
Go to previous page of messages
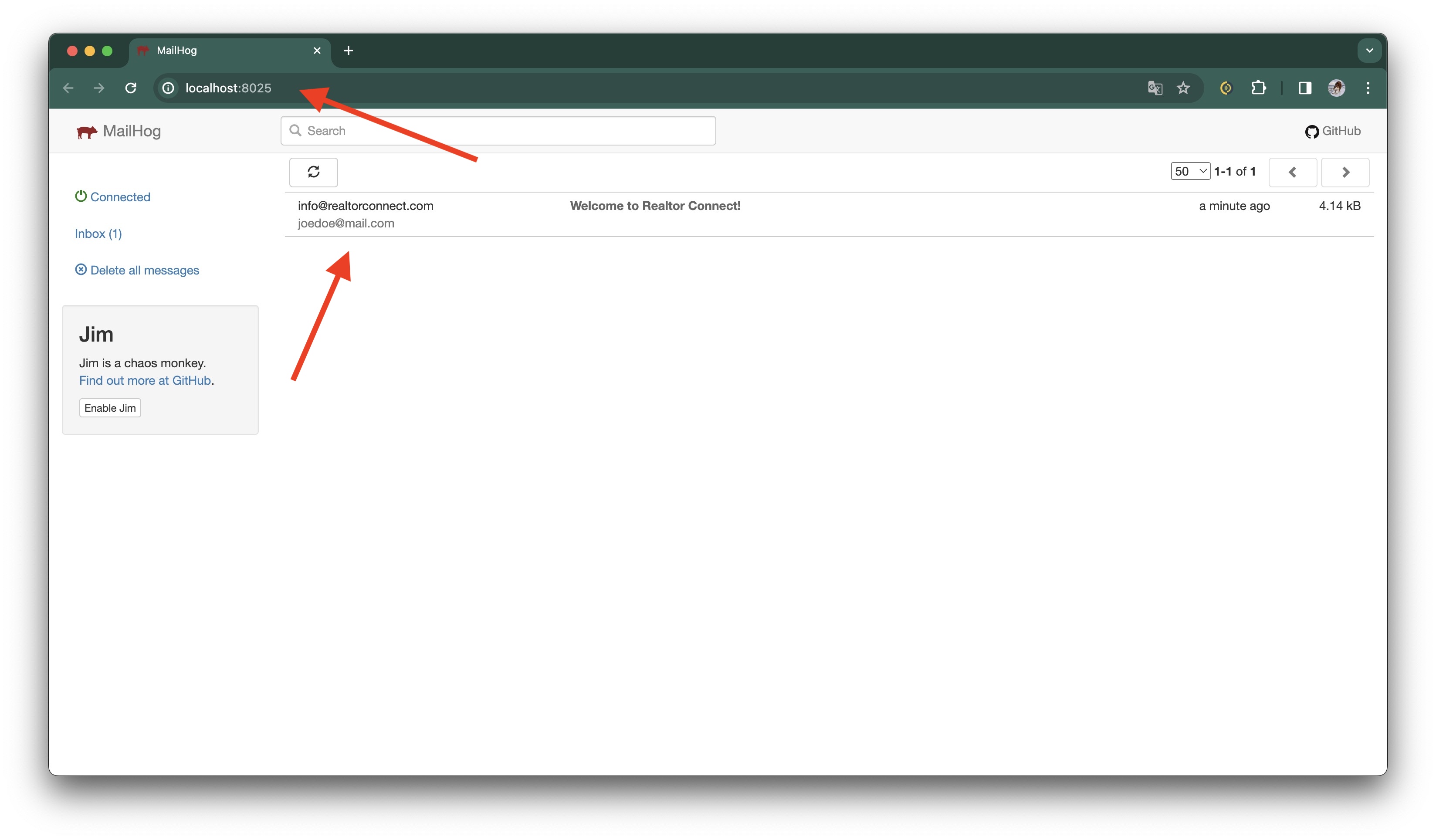pyautogui.click(x=1292, y=172)
